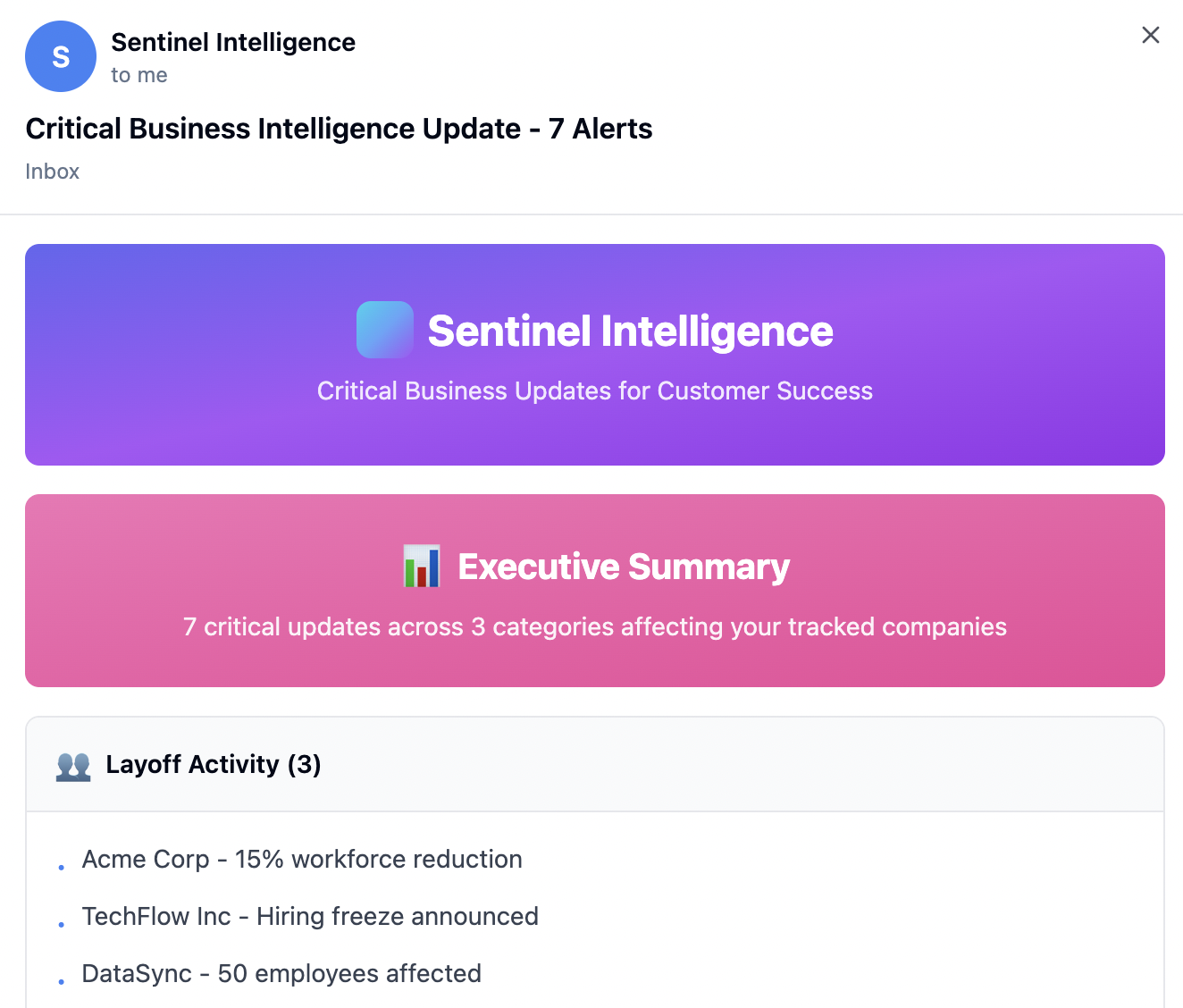This screenshot has width=1183, height=1008.
Task: Click the '7 critical updates across 3 categories' text
Action: tap(595, 627)
